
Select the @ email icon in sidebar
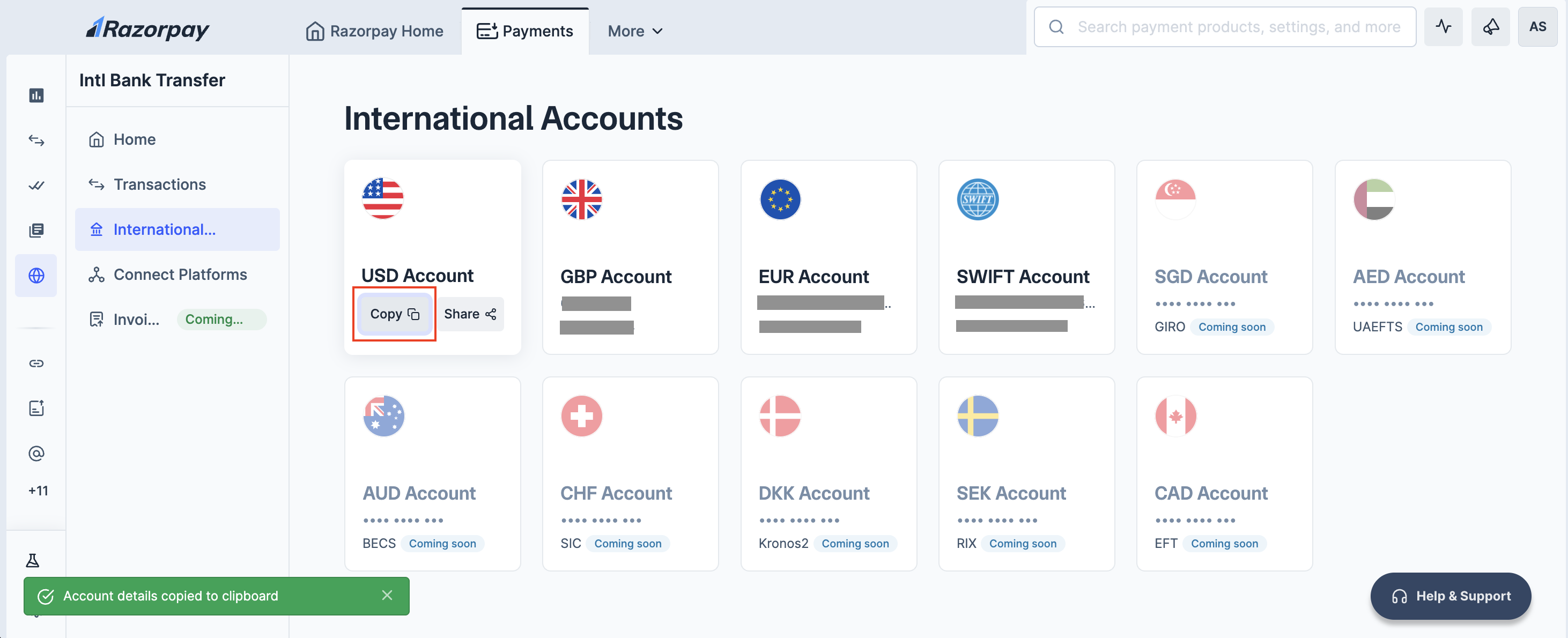36,453
